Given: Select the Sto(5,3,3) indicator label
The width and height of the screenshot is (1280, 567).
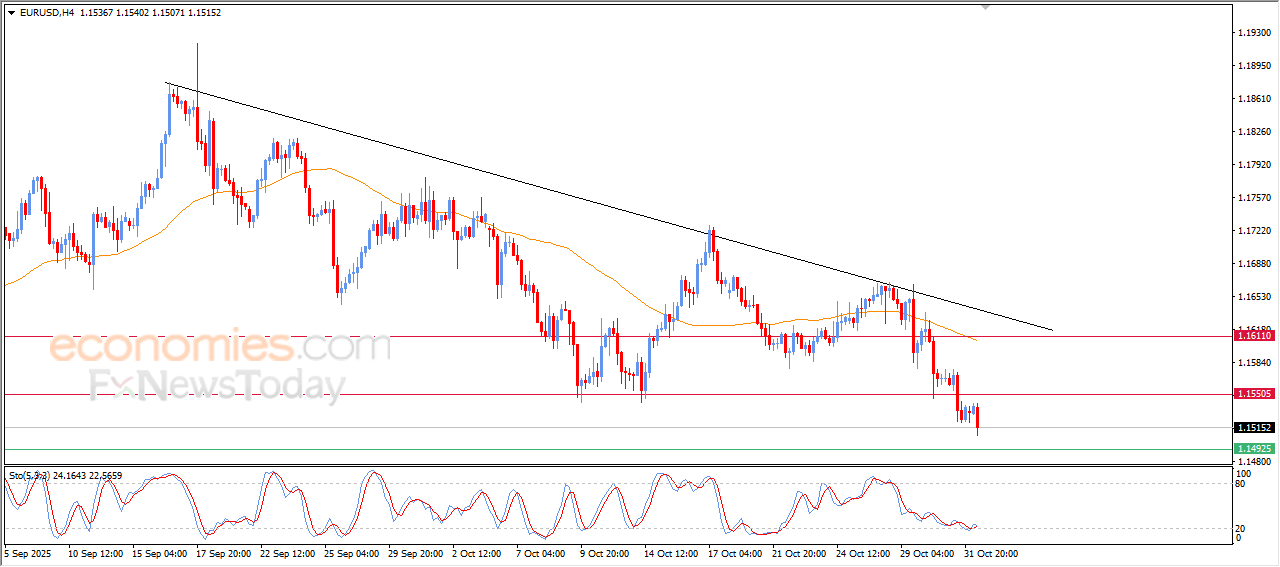Looking at the screenshot, I should (x=30, y=475).
